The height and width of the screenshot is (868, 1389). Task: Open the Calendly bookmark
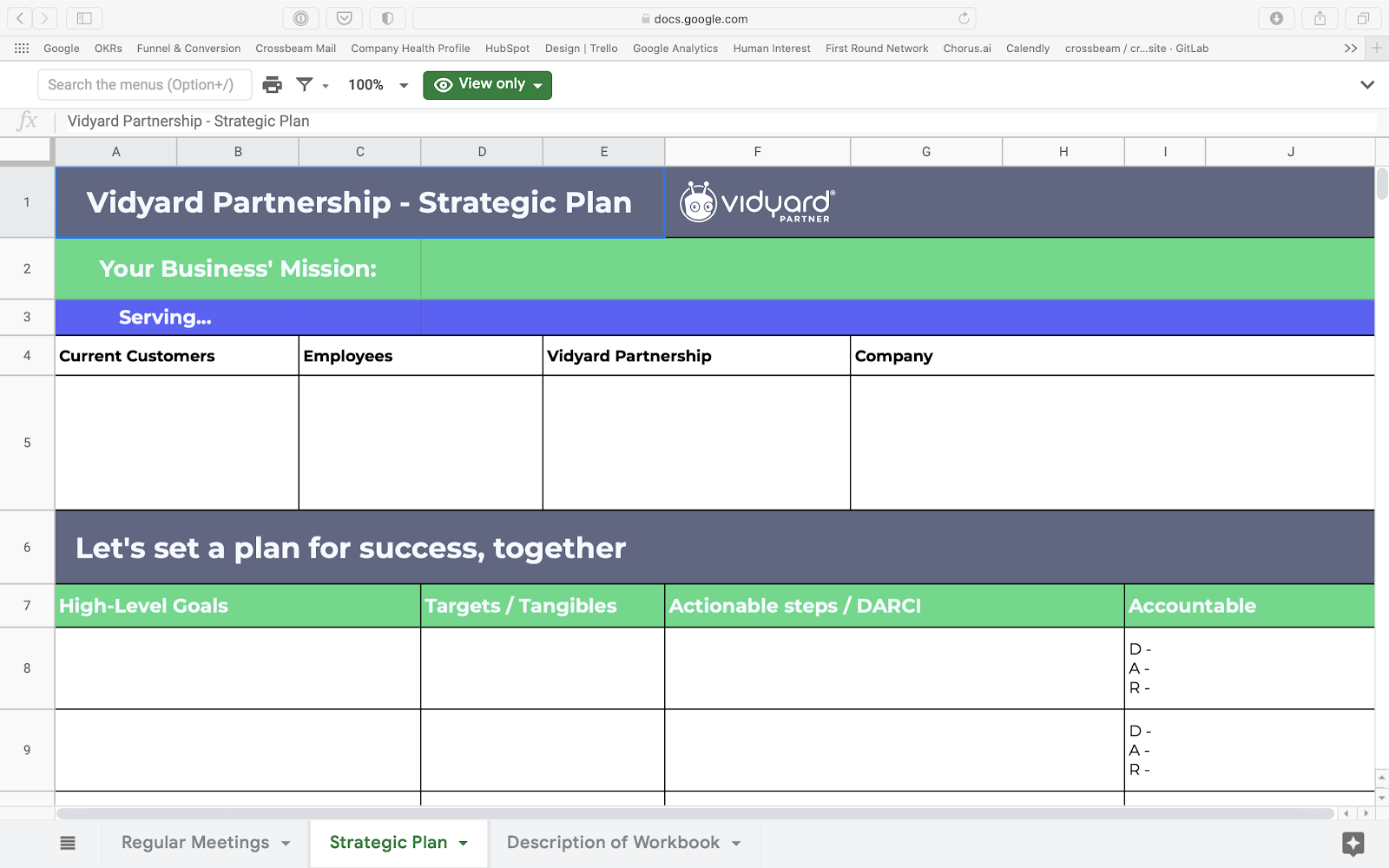[1028, 49]
